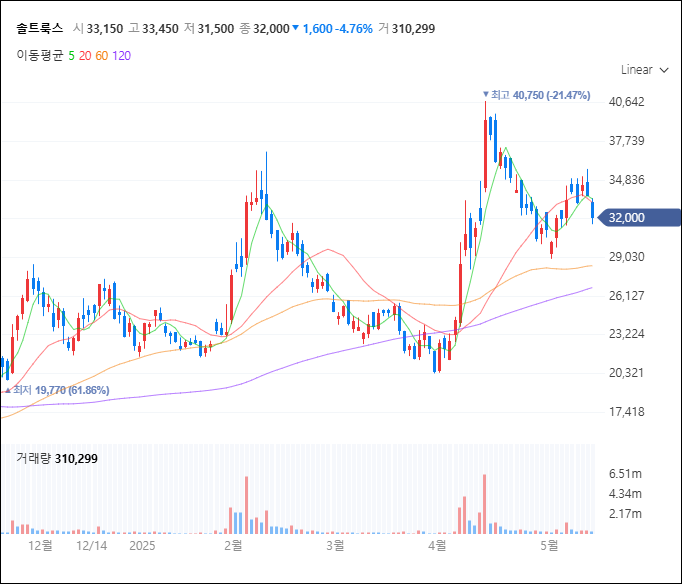The width and height of the screenshot is (682, 584).
Task: Click the 12월 date axis label
Action: (40, 545)
